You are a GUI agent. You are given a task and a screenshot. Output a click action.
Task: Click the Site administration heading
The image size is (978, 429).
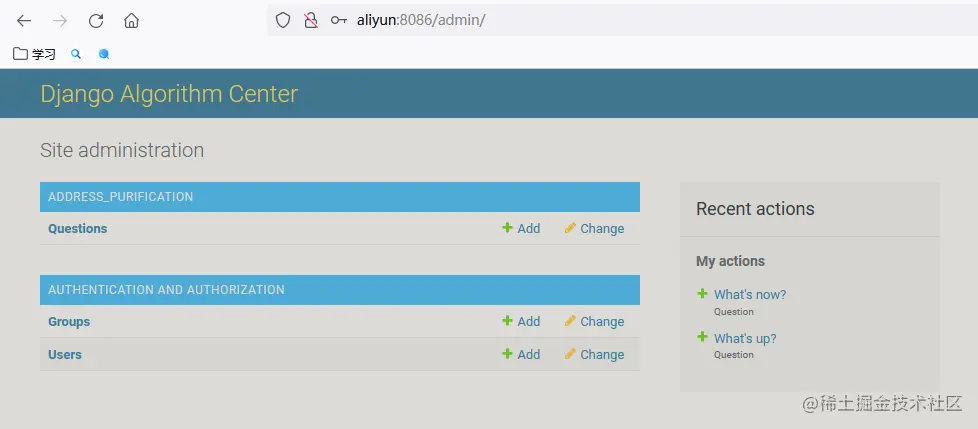pos(122,150)
